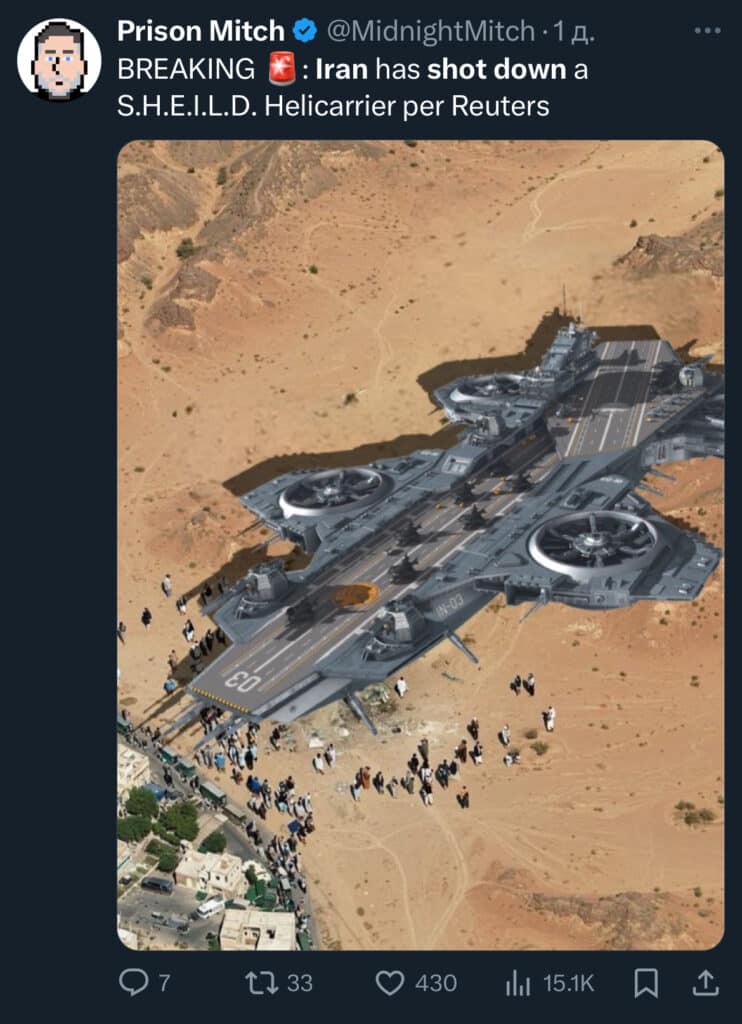
Task: Visit the @MidnightMitch handle
Action: (430, 31)
